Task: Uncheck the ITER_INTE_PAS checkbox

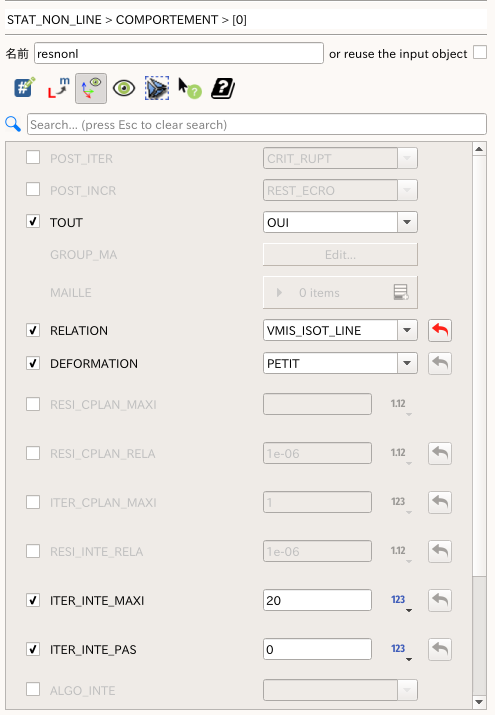Action: (x=33, y=648)
